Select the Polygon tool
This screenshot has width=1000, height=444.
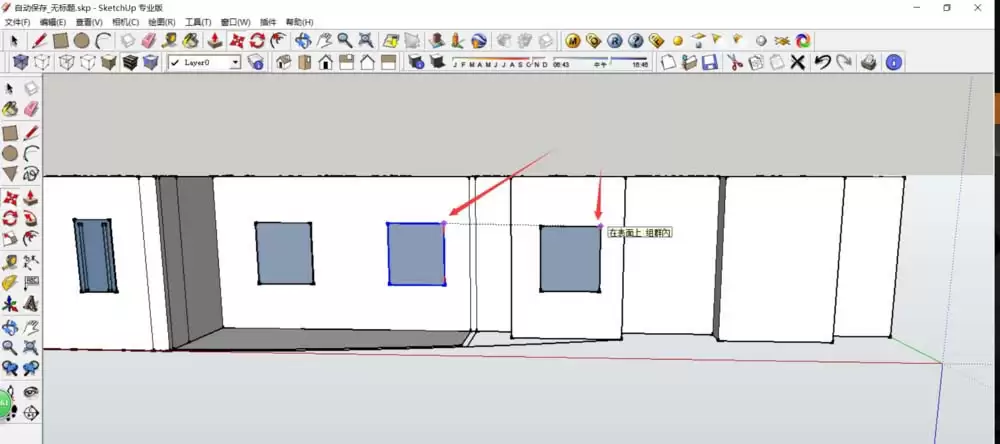10,174
